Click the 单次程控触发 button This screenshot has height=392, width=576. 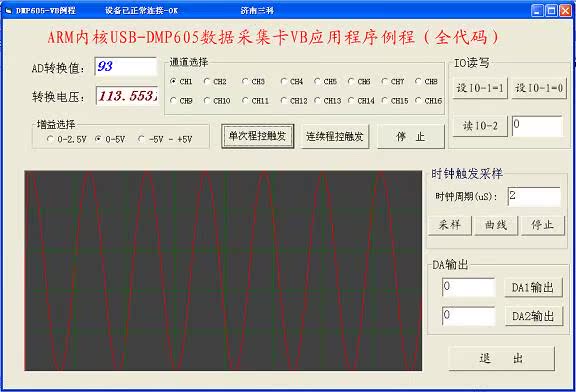(x=258, y=136)
